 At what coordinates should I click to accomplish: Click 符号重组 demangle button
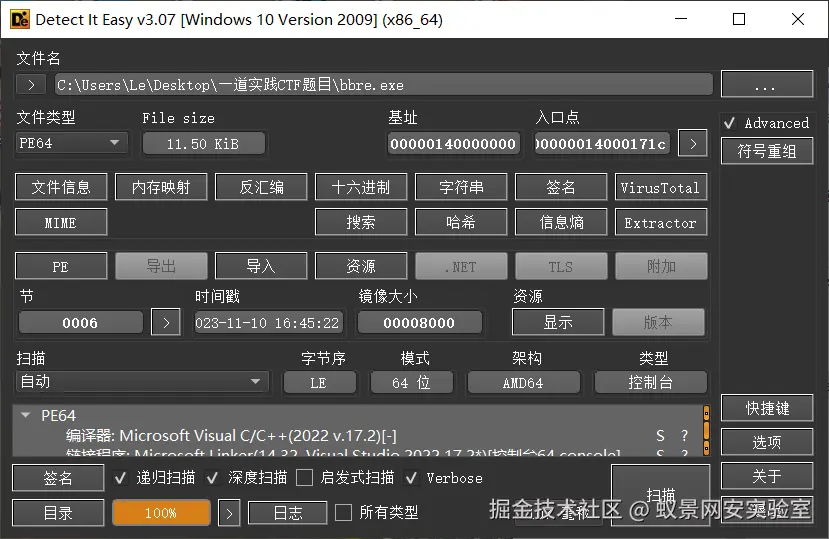pyautogui.click(x=767, y=152)
